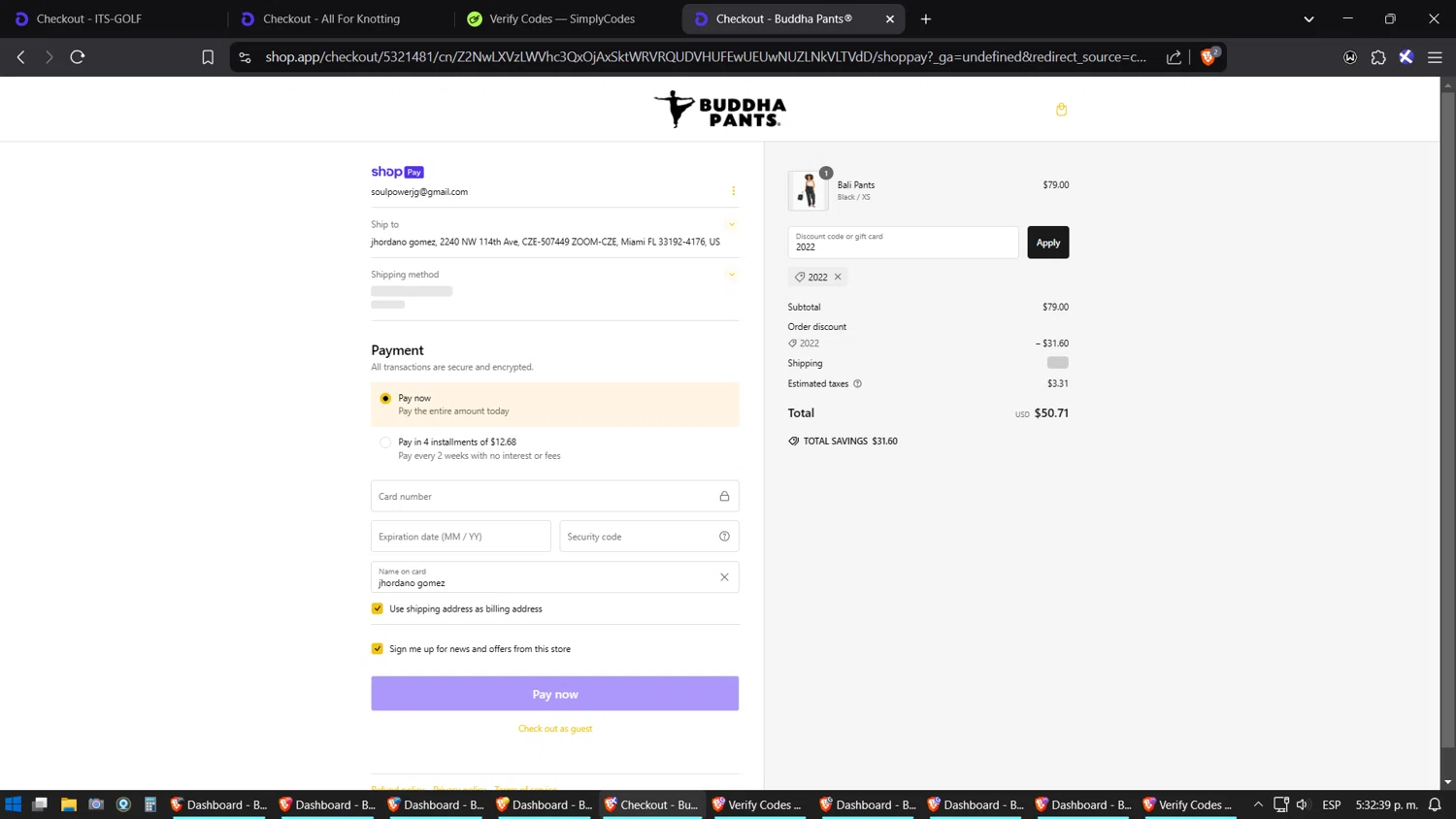Bookmark this page
This screenshot has width=1456, height=819.
pos(208,57)
